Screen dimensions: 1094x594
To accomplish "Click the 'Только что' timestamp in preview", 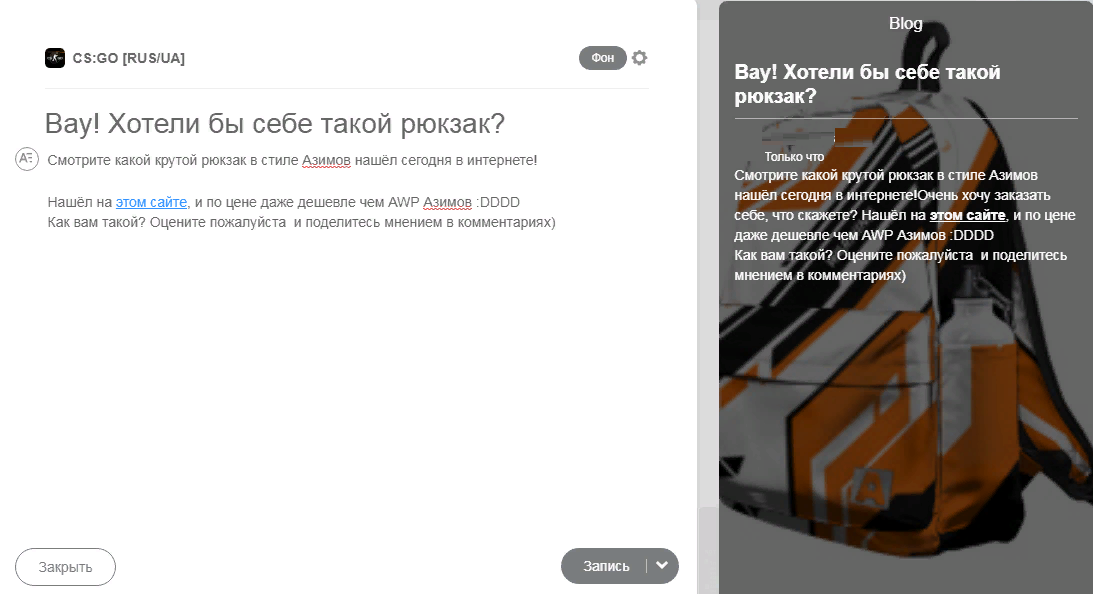I will point(794,157).
